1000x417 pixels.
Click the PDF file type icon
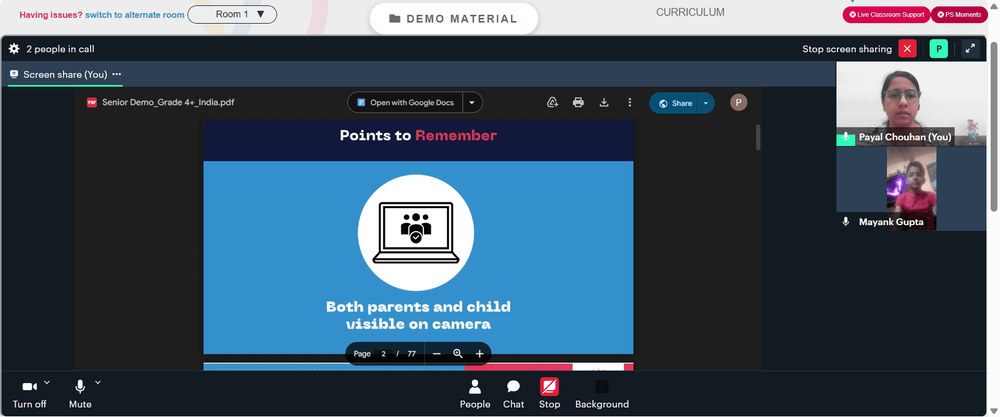[92, 102]
